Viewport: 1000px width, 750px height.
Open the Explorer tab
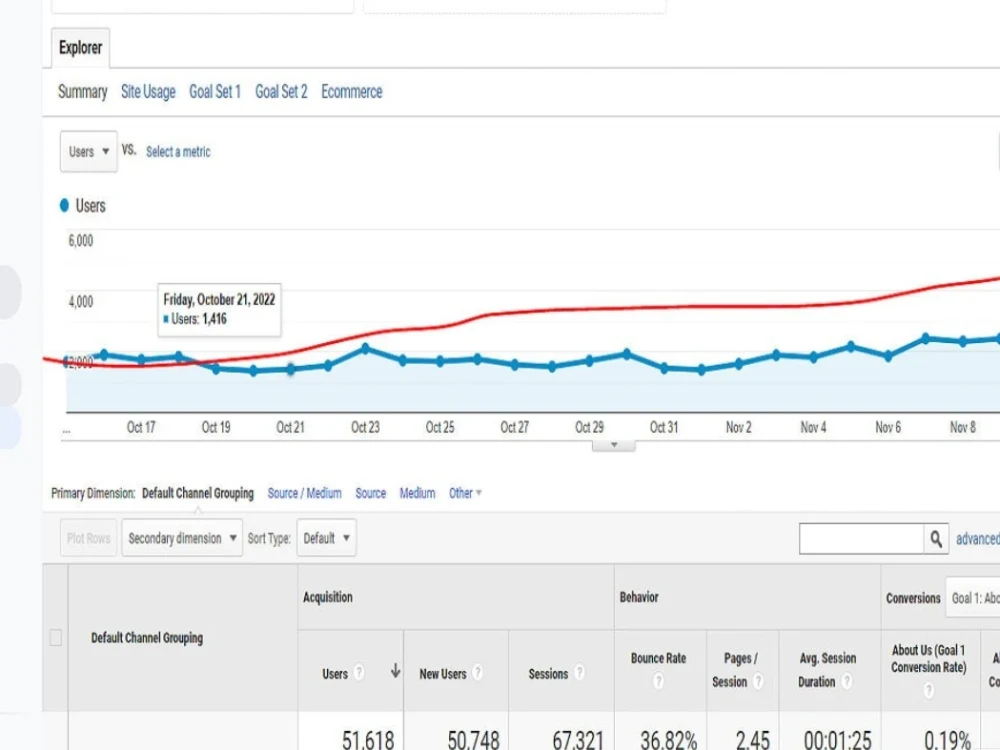point(80,48)
